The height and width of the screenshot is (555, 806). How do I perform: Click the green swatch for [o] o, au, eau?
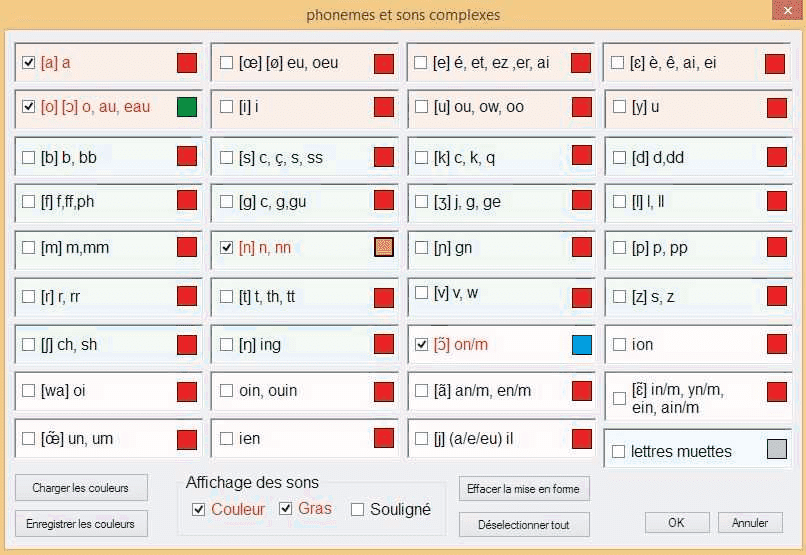tap(187, 107)
